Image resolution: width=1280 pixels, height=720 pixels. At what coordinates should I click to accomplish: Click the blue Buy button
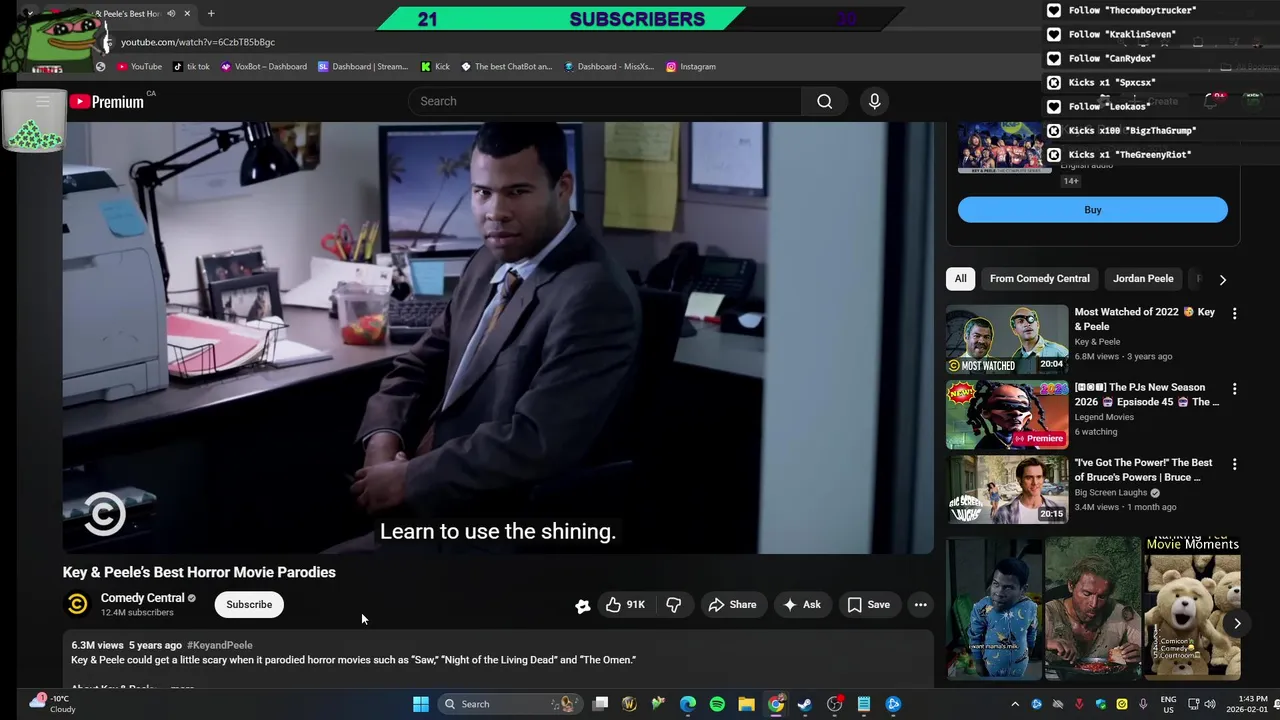coord(1093,210)
